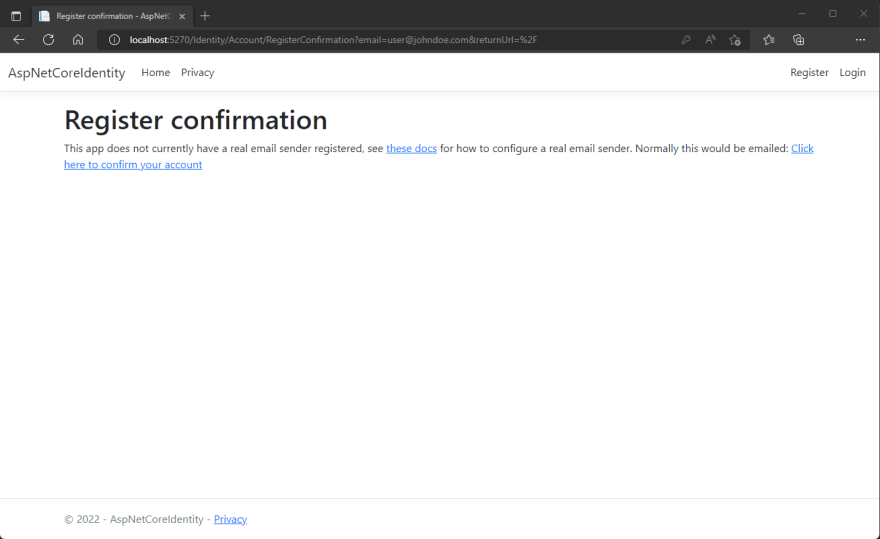Viewport: 880px width, 539px height.
Task: Go to the browser Home icon
Action: [x=78, y=40]
